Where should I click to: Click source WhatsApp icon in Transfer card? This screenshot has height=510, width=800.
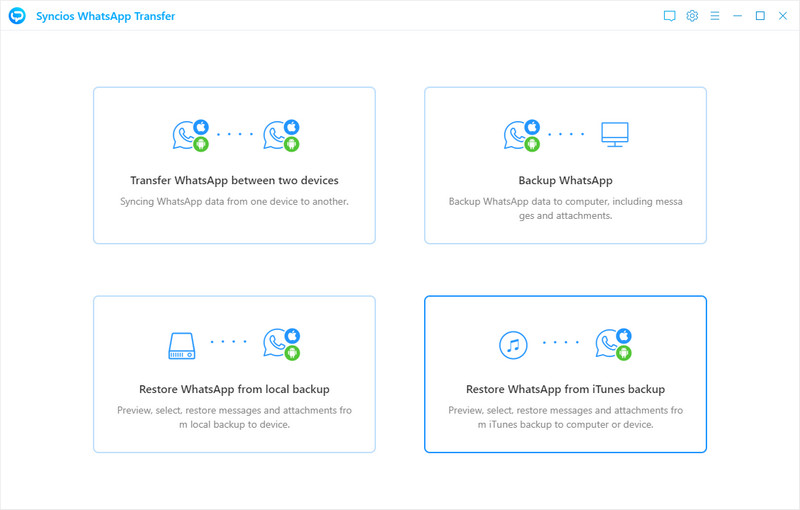pos(190,135)
